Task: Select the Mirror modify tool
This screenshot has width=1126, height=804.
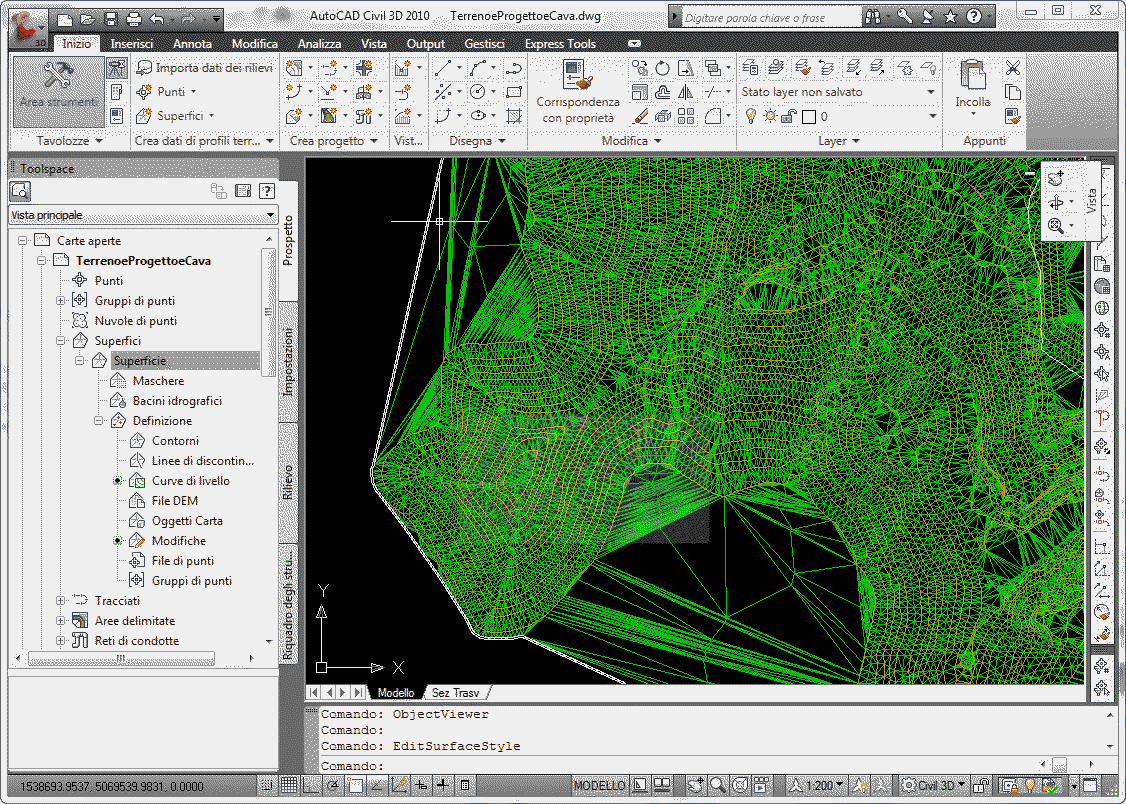Action: 686,92
